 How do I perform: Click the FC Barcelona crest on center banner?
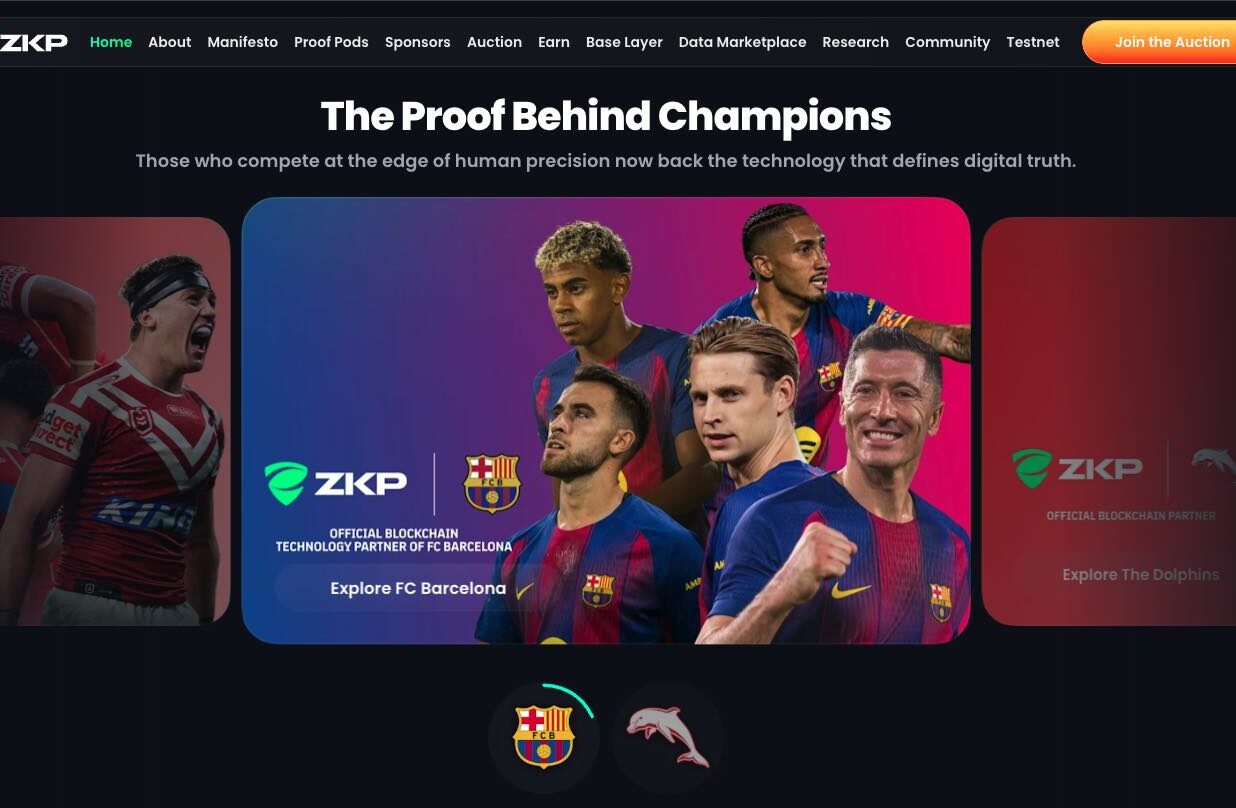(492, 483)
